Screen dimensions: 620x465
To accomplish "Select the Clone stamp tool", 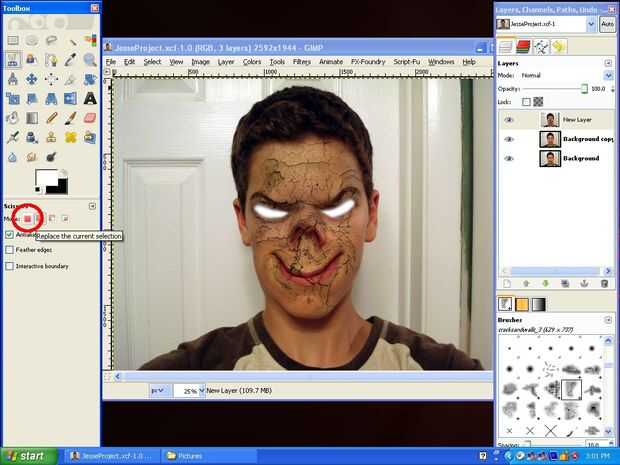I will pyautogui.click(x=51, y=137).
